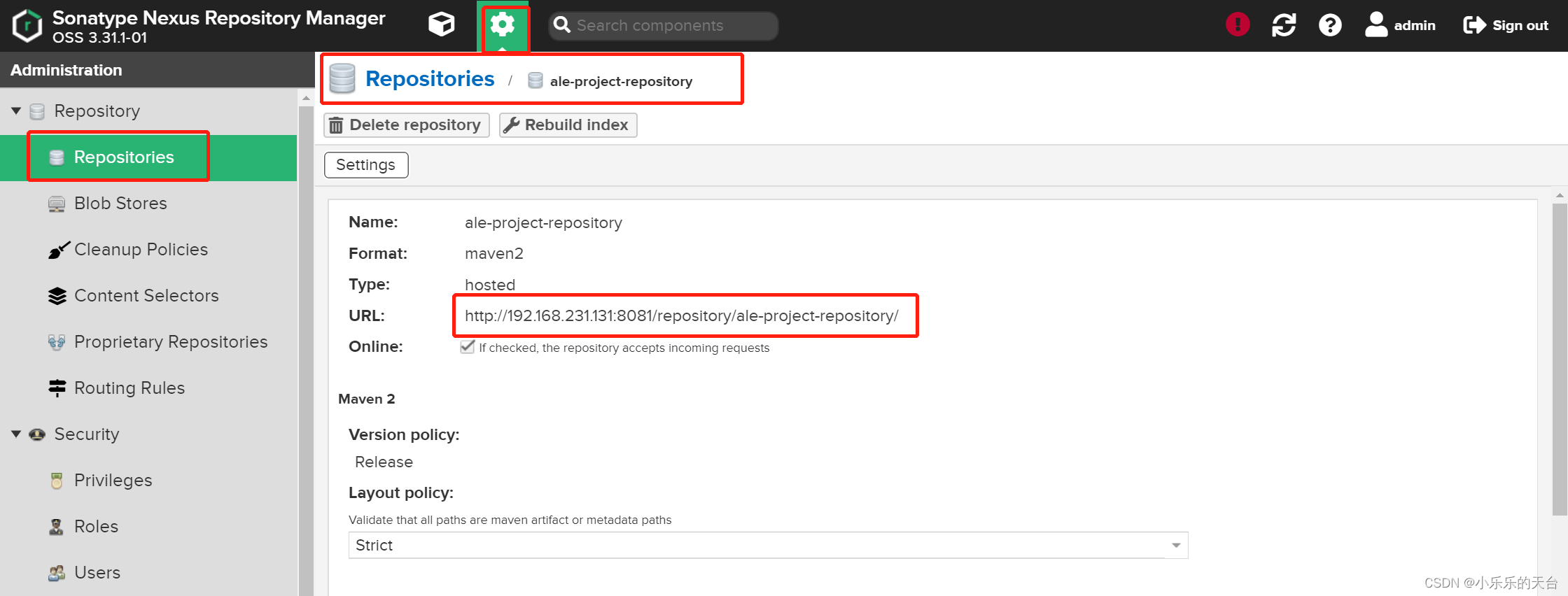Collapse the Security tree group
The width and height of the screenshot is (1568, 596).
click(16, 434)
